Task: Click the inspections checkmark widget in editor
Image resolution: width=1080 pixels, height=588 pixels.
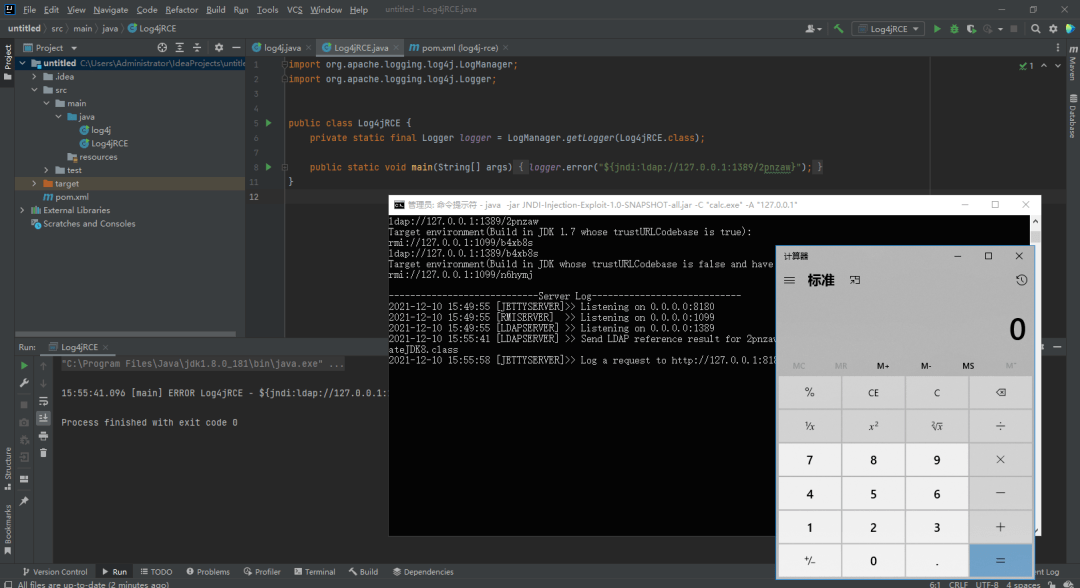Action: coord(1026,65)
